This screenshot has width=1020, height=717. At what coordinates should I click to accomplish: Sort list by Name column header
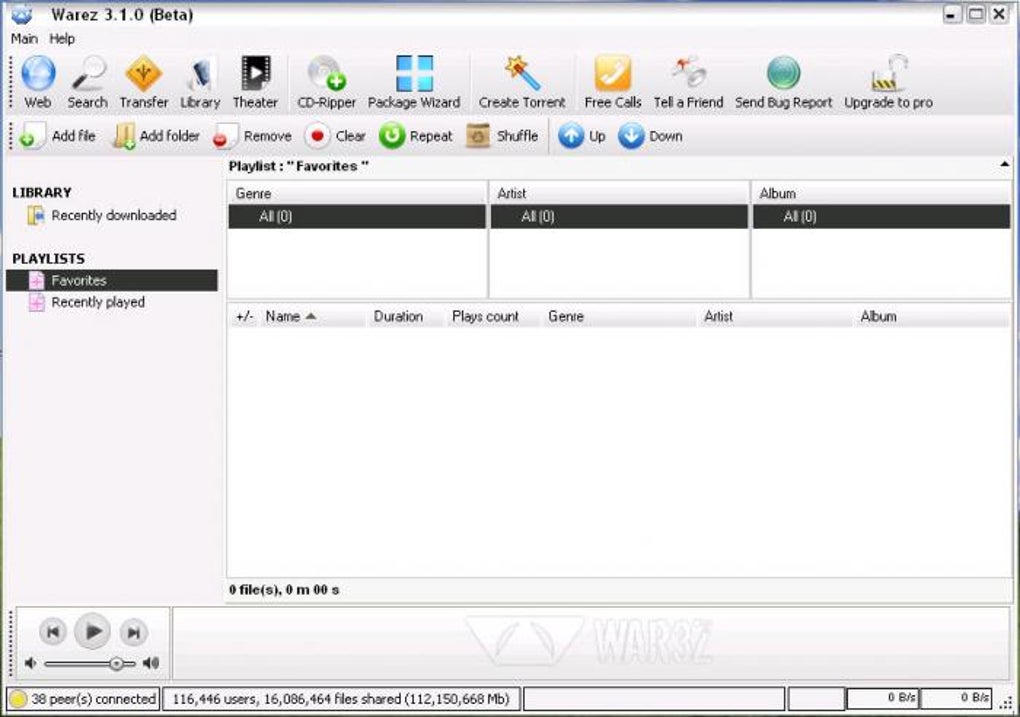point(290,317)
